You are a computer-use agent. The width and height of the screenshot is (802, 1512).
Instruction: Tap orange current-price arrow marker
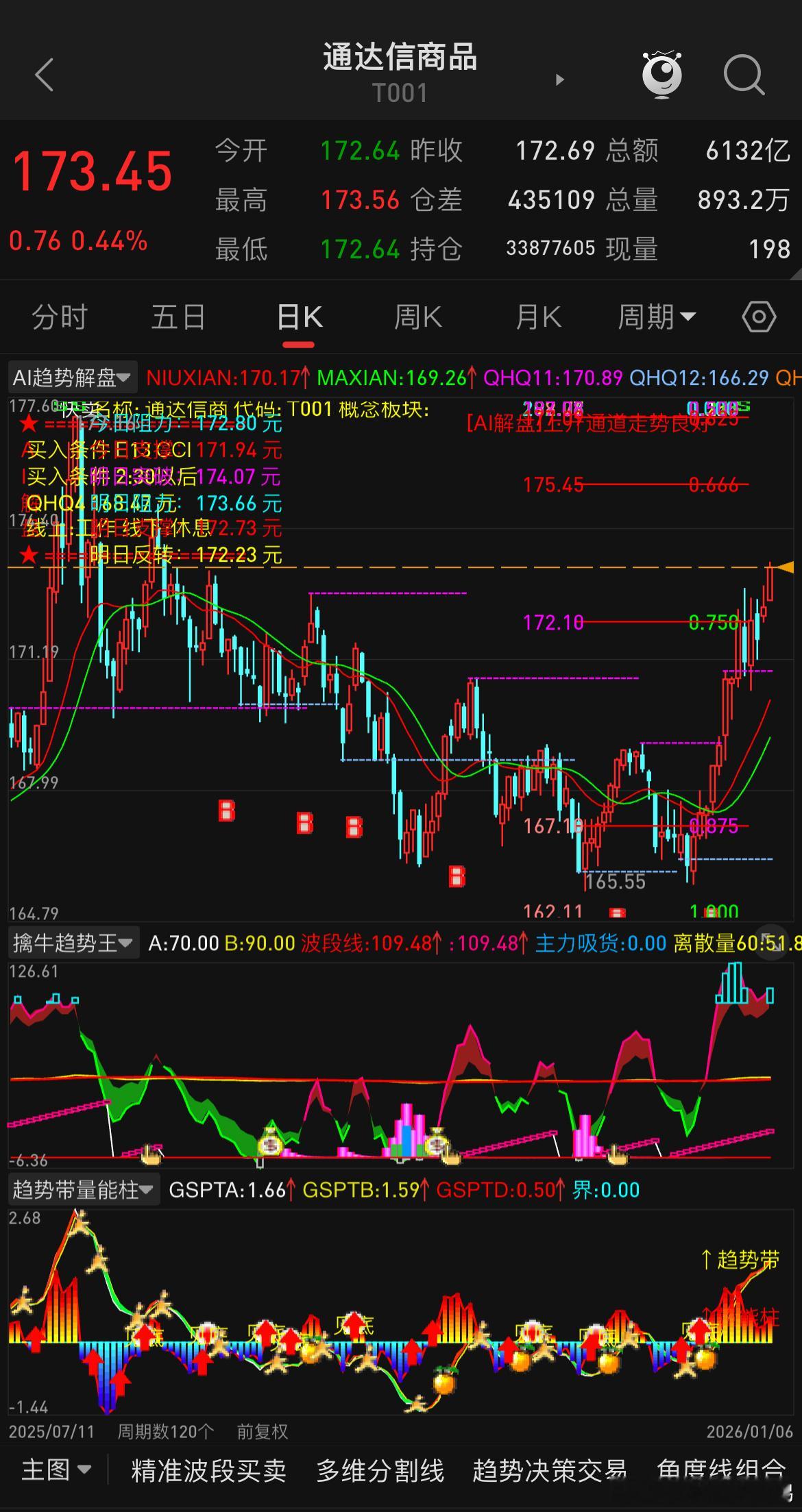(x=786, y=567)
